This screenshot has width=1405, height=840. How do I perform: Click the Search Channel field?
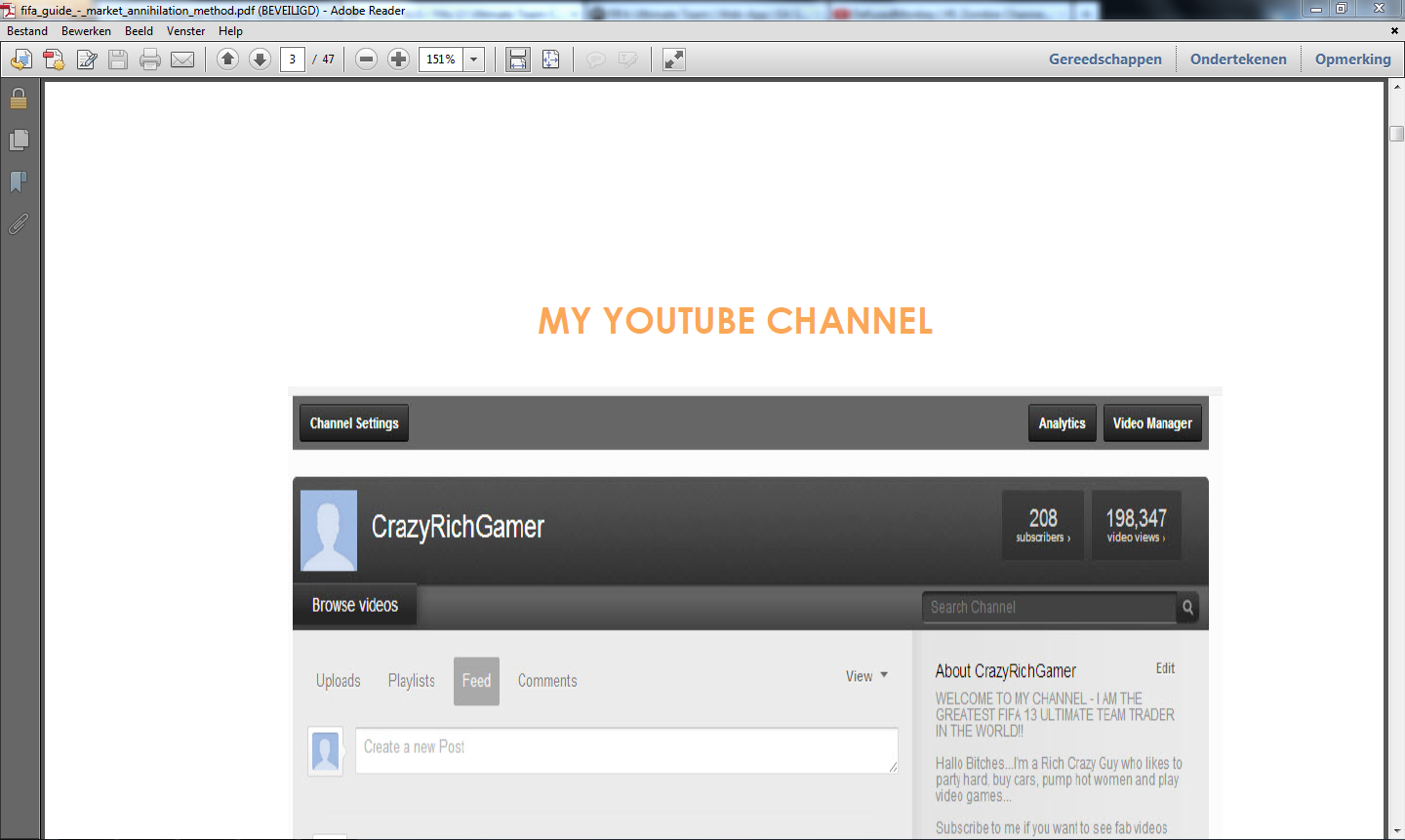click(1049, 607)
